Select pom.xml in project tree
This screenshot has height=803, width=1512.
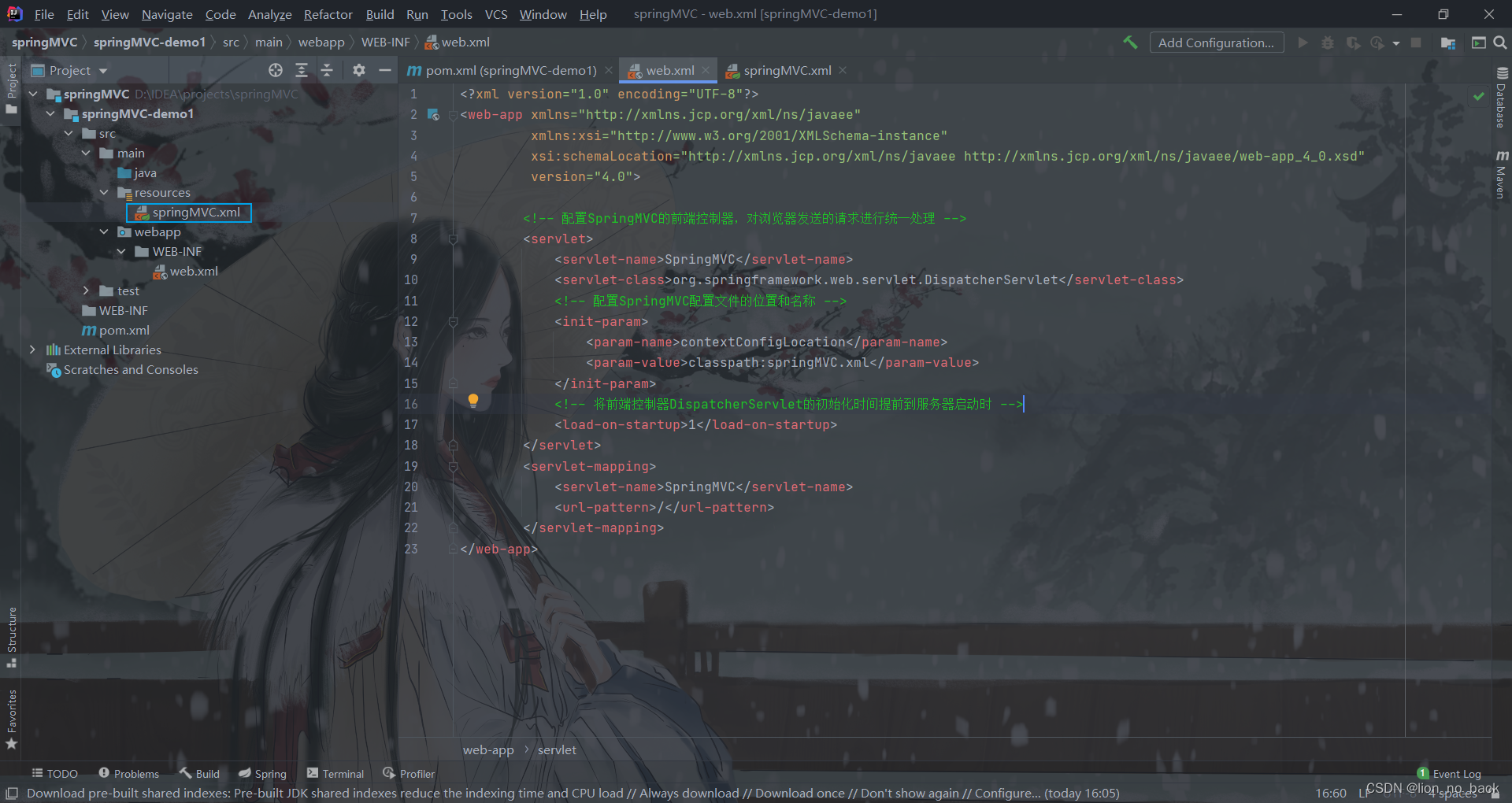[x=116, y=330]
